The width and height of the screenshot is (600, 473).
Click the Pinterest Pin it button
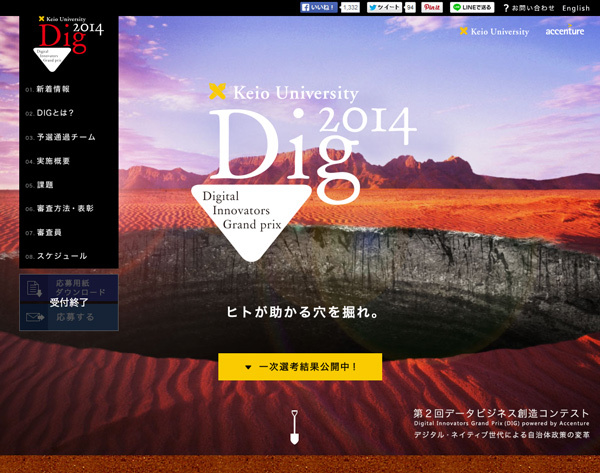coord(432,7)
